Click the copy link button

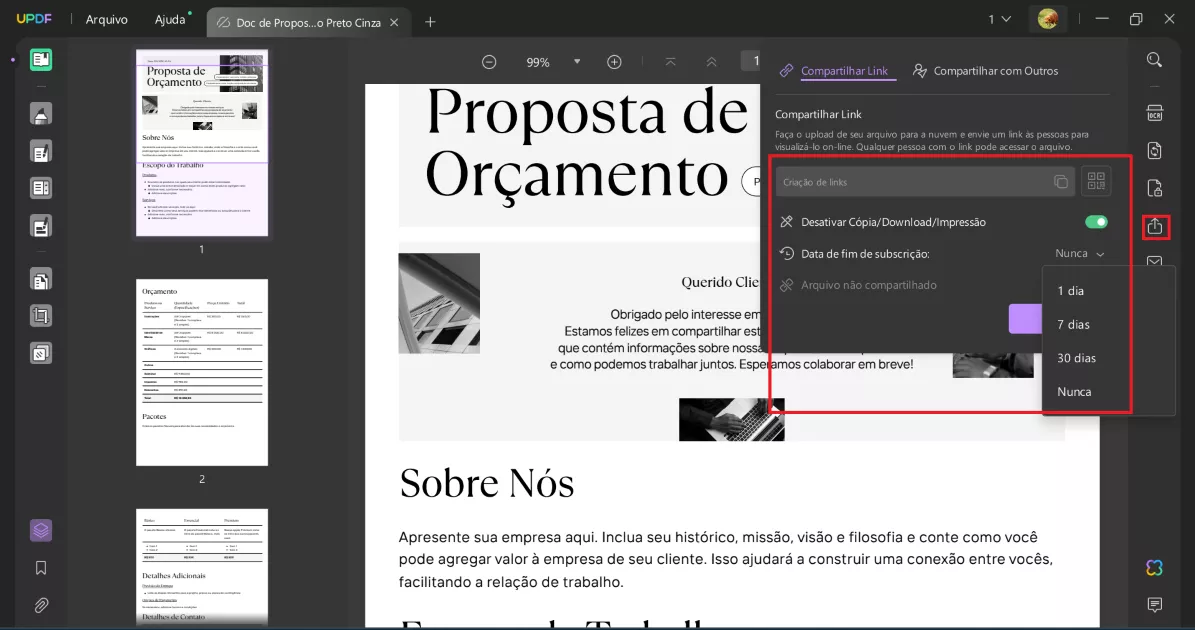(x=1062, y=181)
